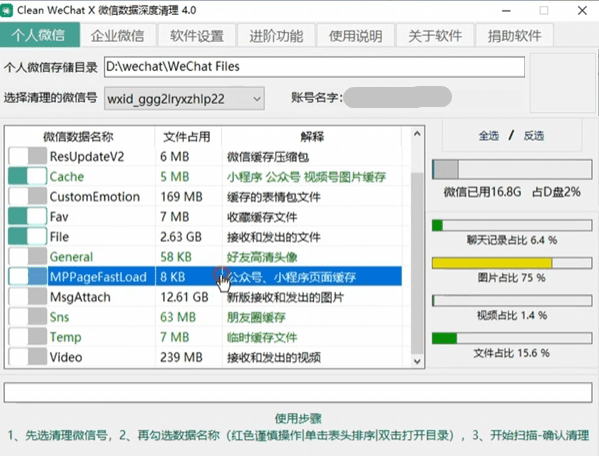
Task: Click the 微信已用16.8G usage label
Action: click(482, 192)
